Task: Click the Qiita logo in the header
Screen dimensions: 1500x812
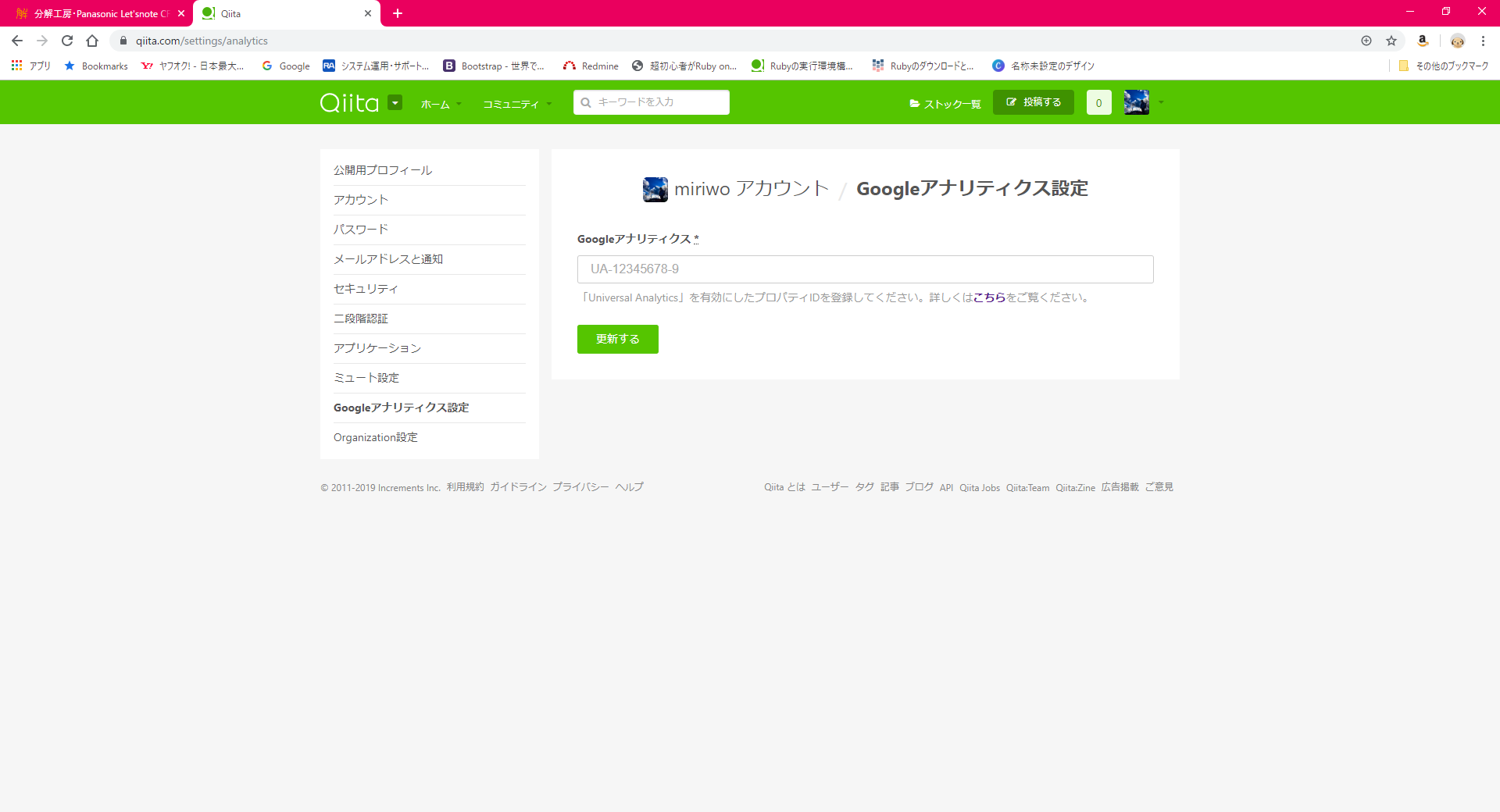Action: (349, 102)
